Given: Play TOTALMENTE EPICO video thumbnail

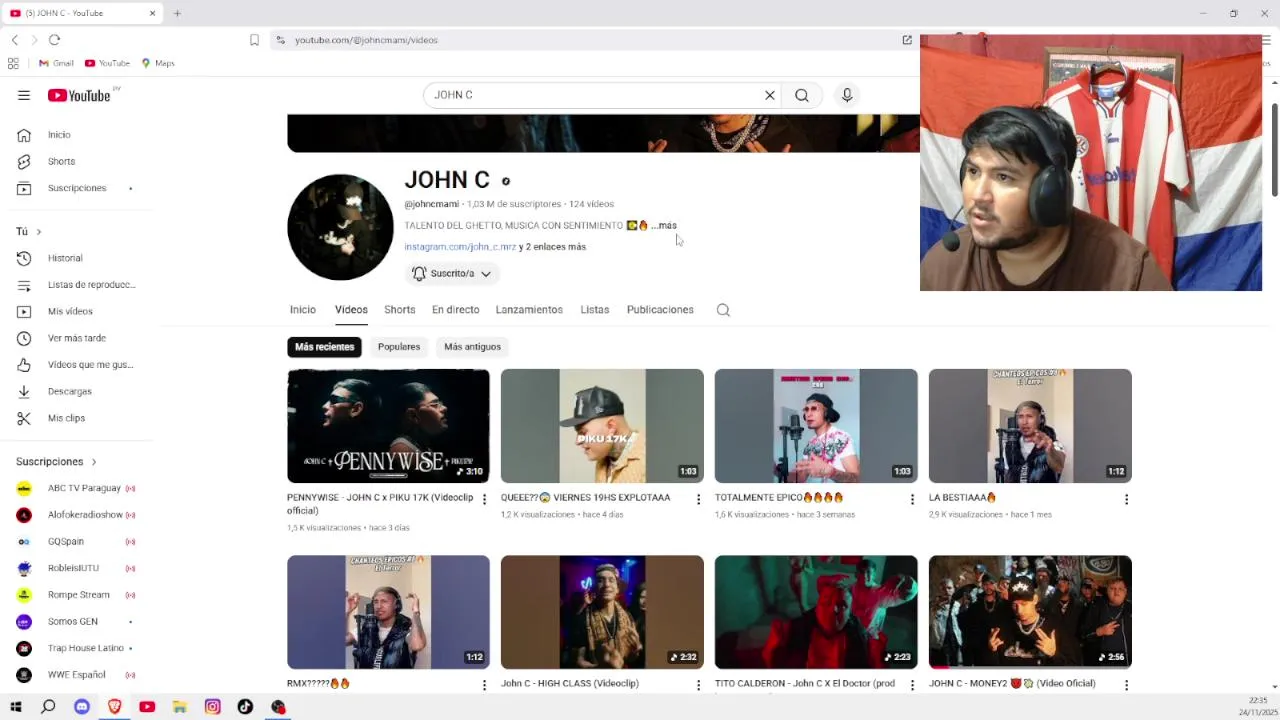Looking at the screenshot, I should pos(816,426).
